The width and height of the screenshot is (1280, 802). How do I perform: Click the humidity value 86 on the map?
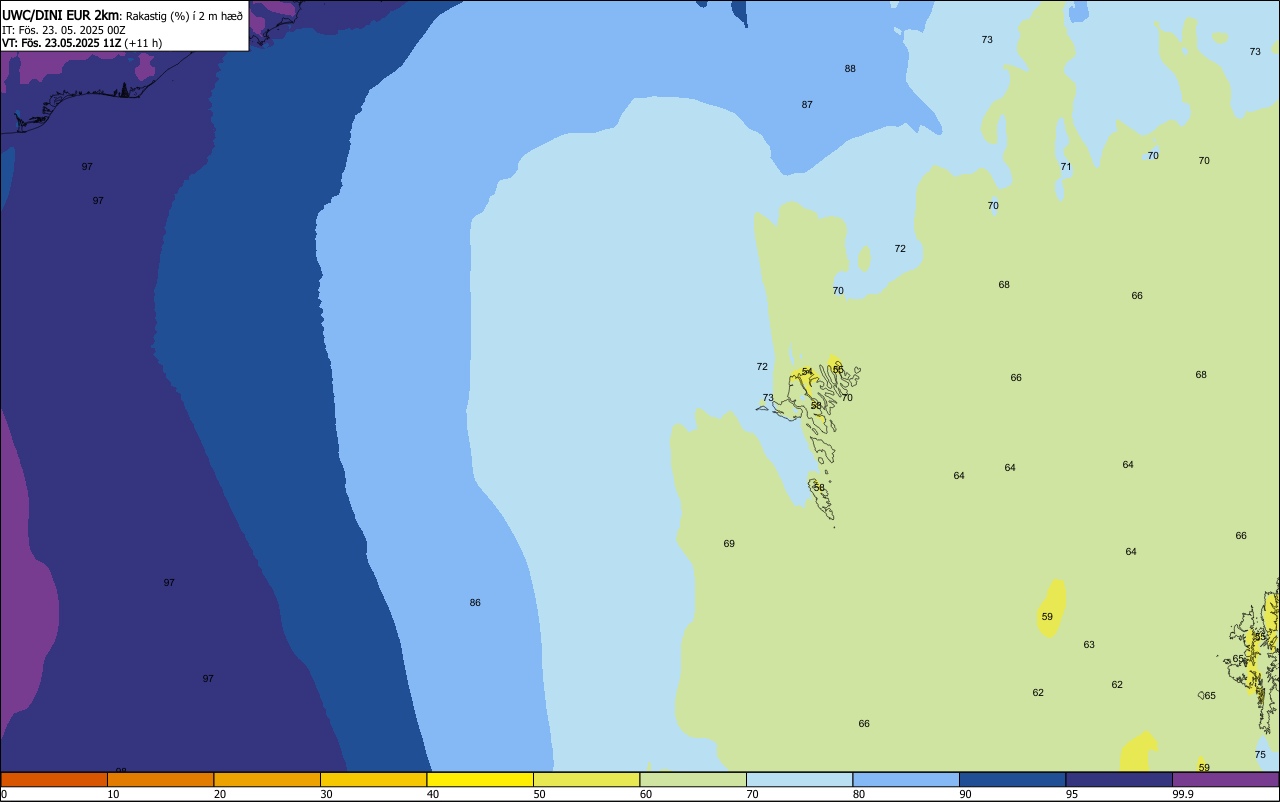tap(475, 603)
